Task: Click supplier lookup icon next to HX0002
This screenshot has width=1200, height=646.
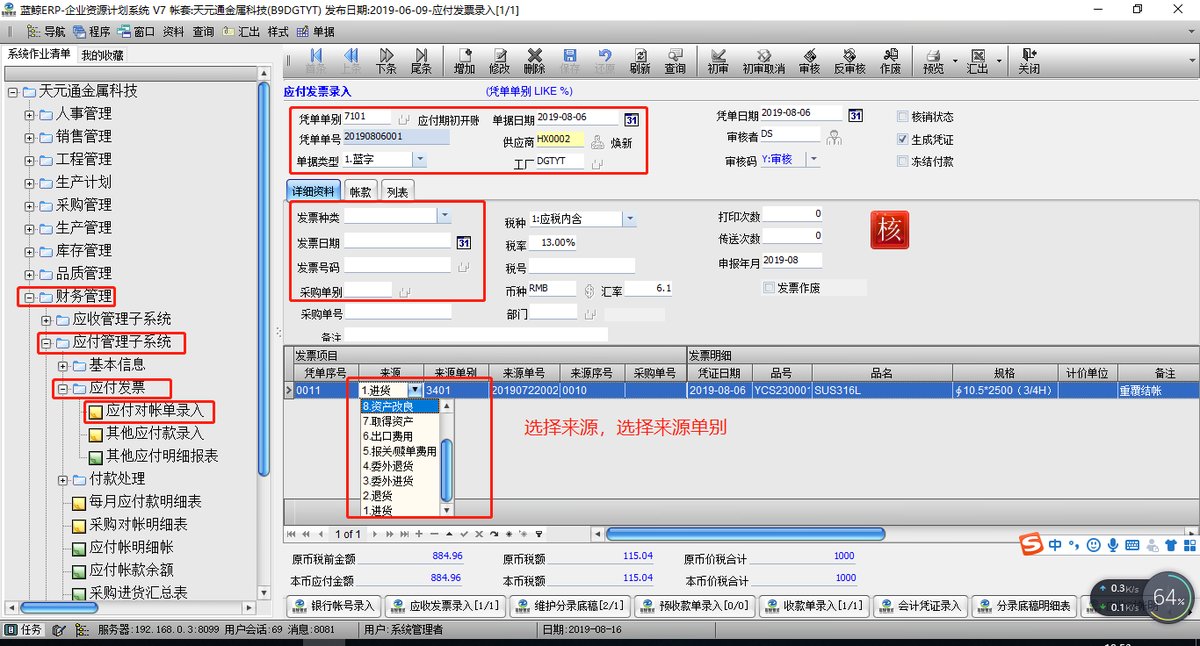Action: pyautogui.click(x=597, y=142)
